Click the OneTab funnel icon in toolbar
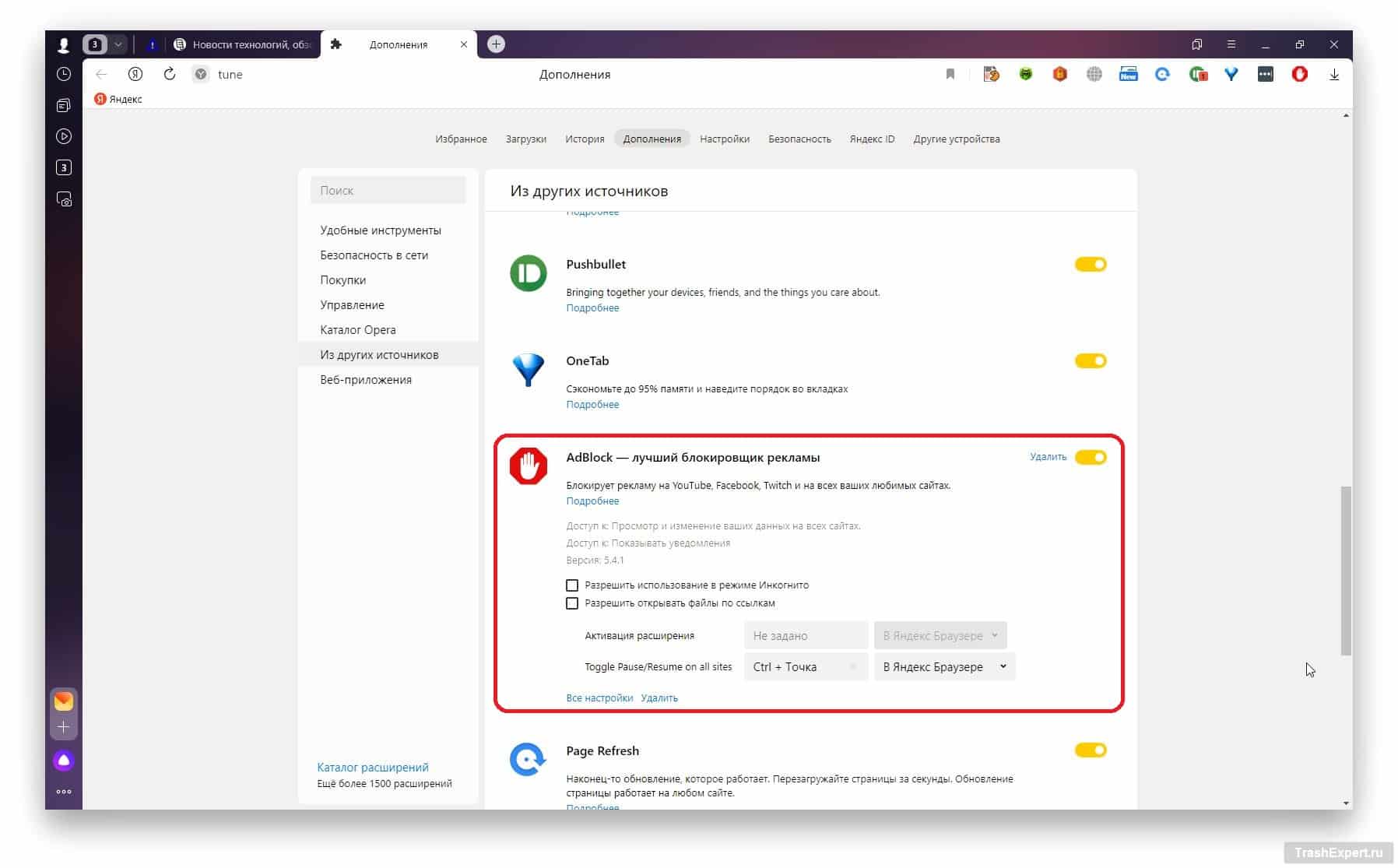 1231,75
